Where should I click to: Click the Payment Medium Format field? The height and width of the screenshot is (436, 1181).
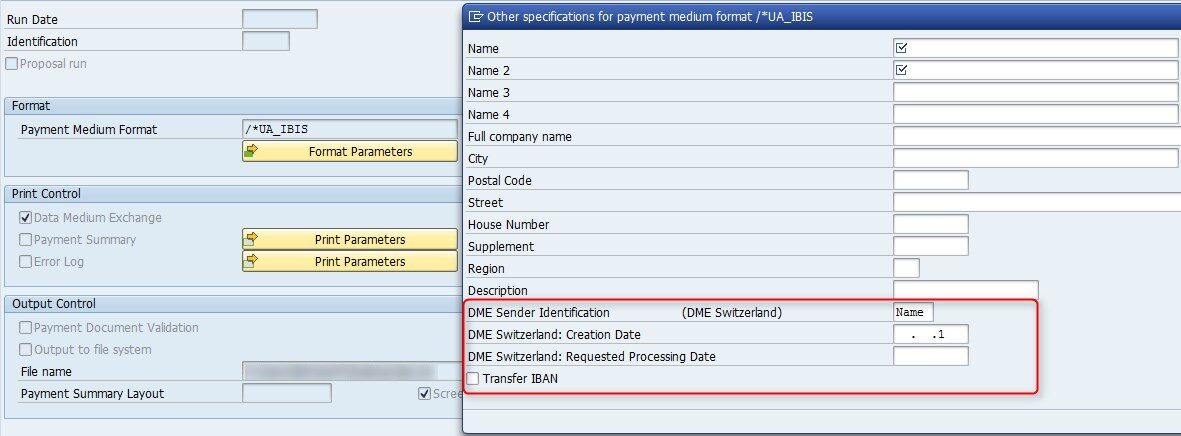349,129
